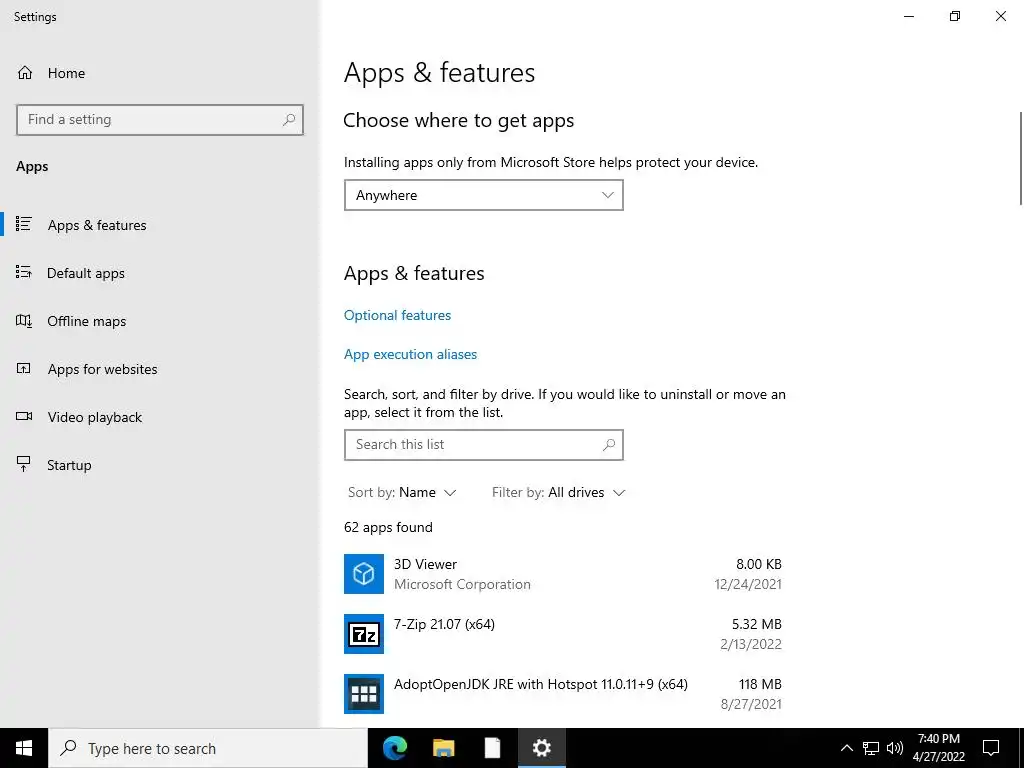Click the taskbar Type here to search box
This screenshot has height=768, width=1024.
(208, 748)
